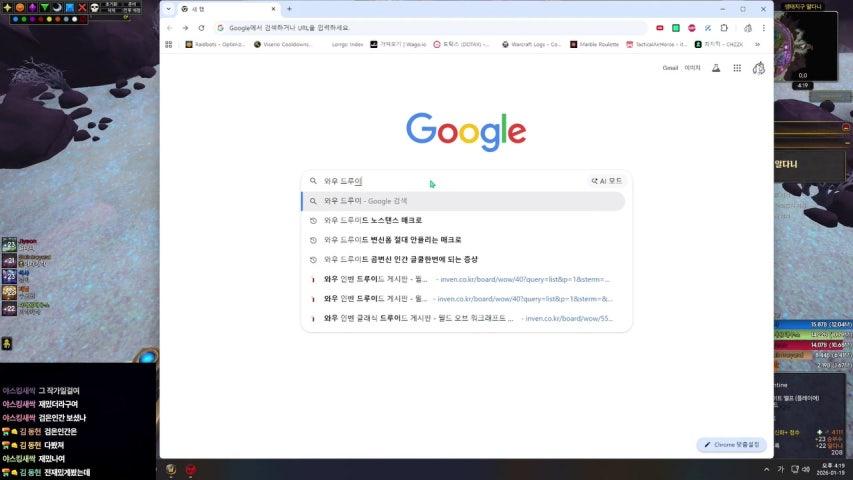This screenshot has height=480, width=853.
Task: Go forward in Chrome
Action: (186, 28)
